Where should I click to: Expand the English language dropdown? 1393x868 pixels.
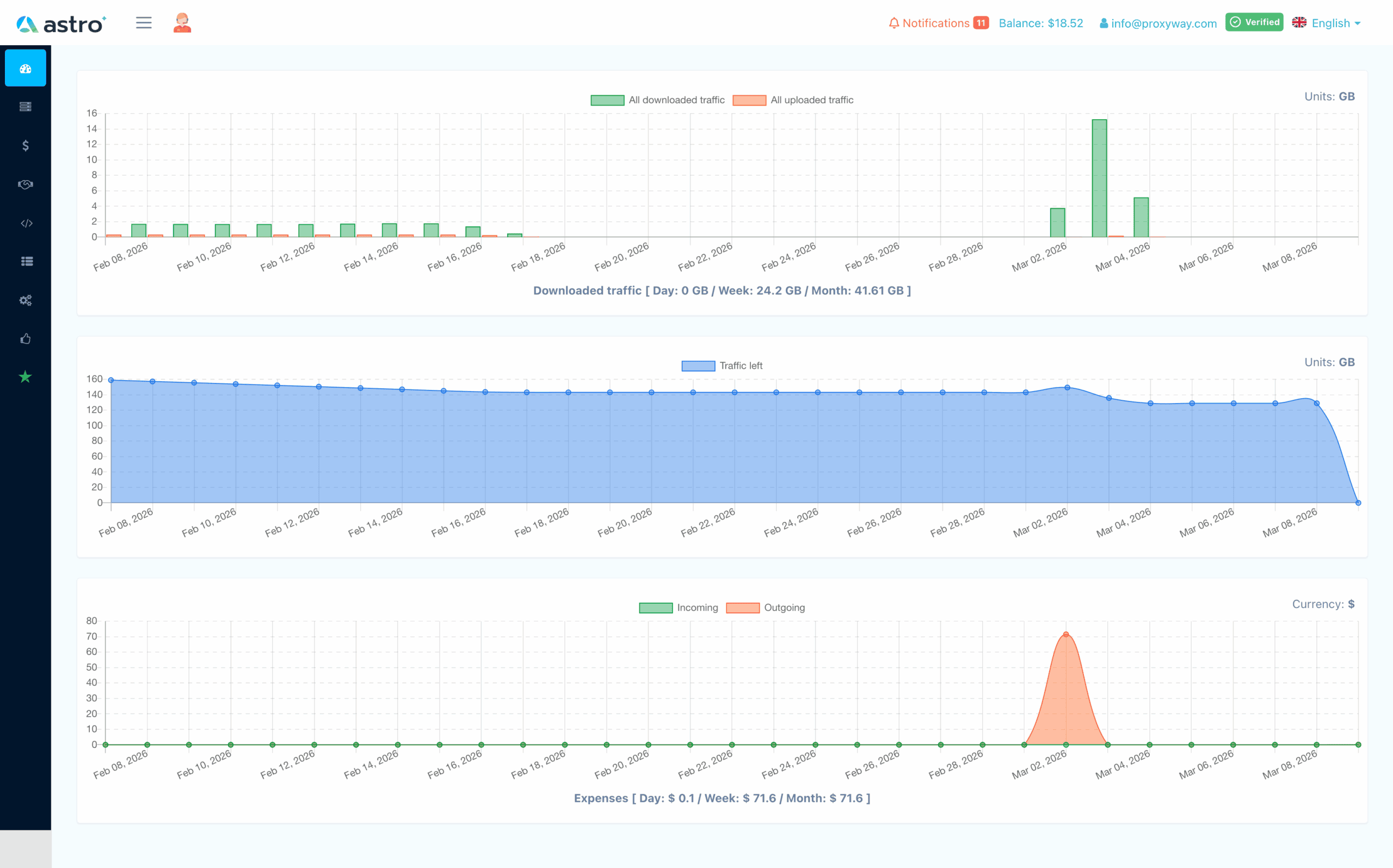tap(1327, 23)
